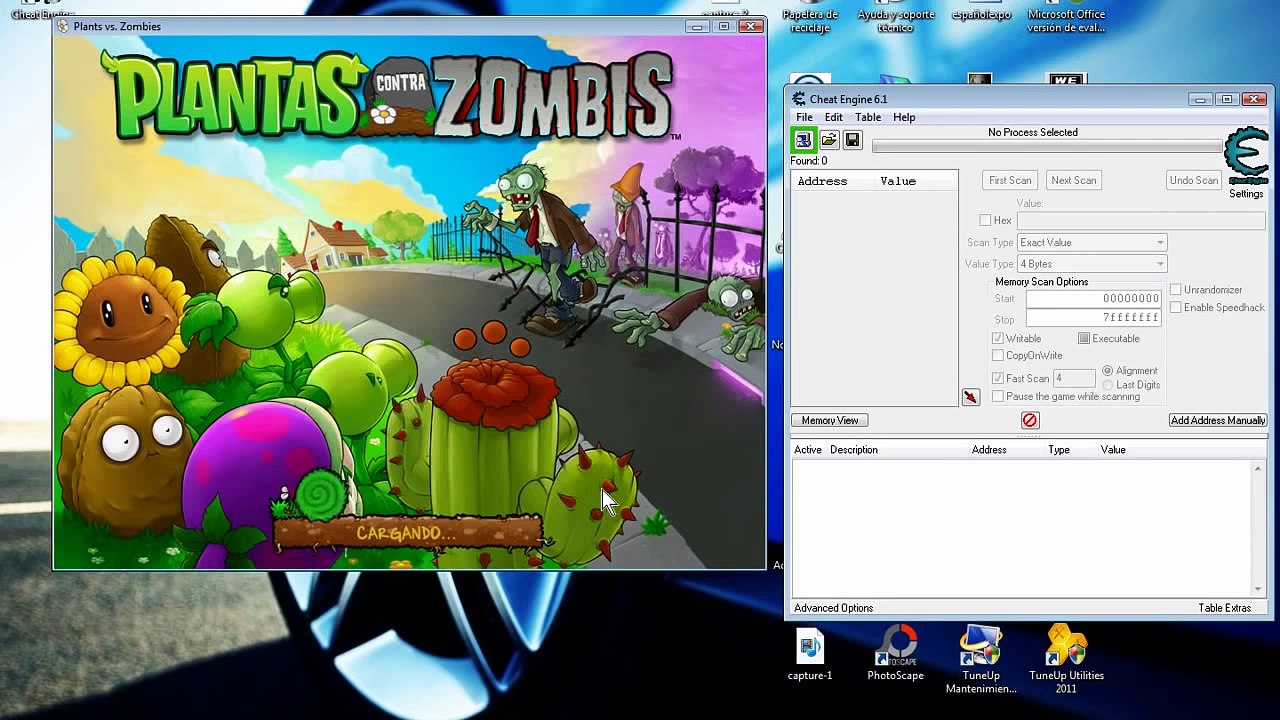Click the scan progress bar
Screen dimensions: 1280x720
tap(1047, 147)
